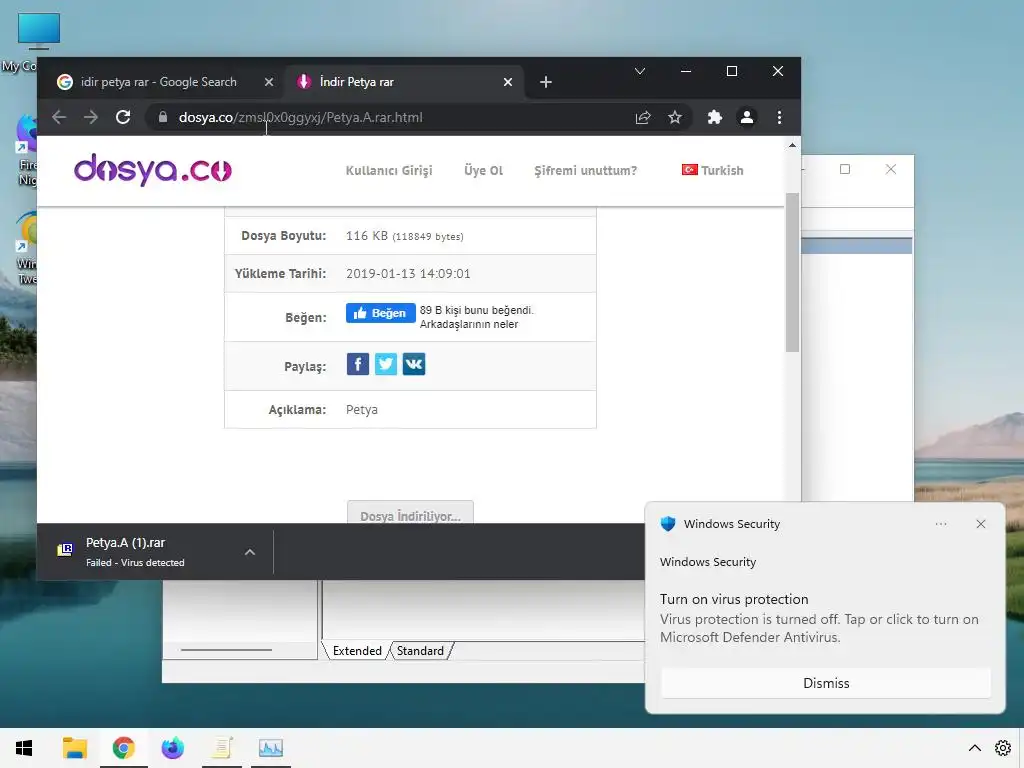Open the performance monitor taskbar icon
This screenshot has height=768, width=1024.
pyautogui.click(x=270, y=748)
